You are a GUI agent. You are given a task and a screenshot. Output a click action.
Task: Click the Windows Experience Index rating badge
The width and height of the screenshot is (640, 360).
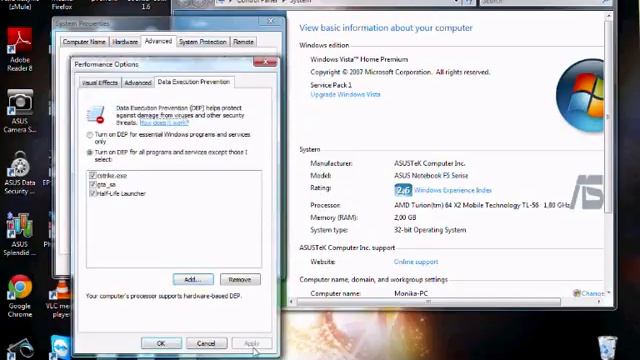coord(403,190)
